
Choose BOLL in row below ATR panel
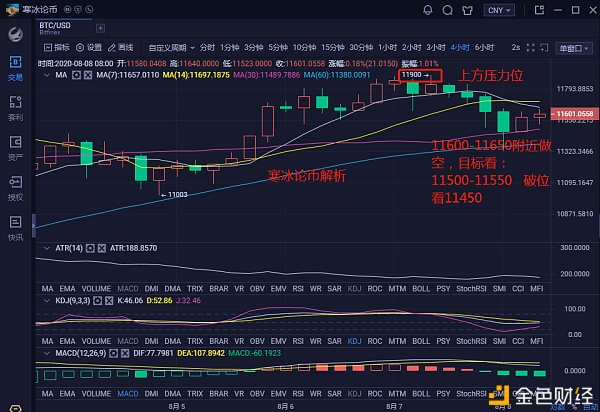tap(421, 288)
